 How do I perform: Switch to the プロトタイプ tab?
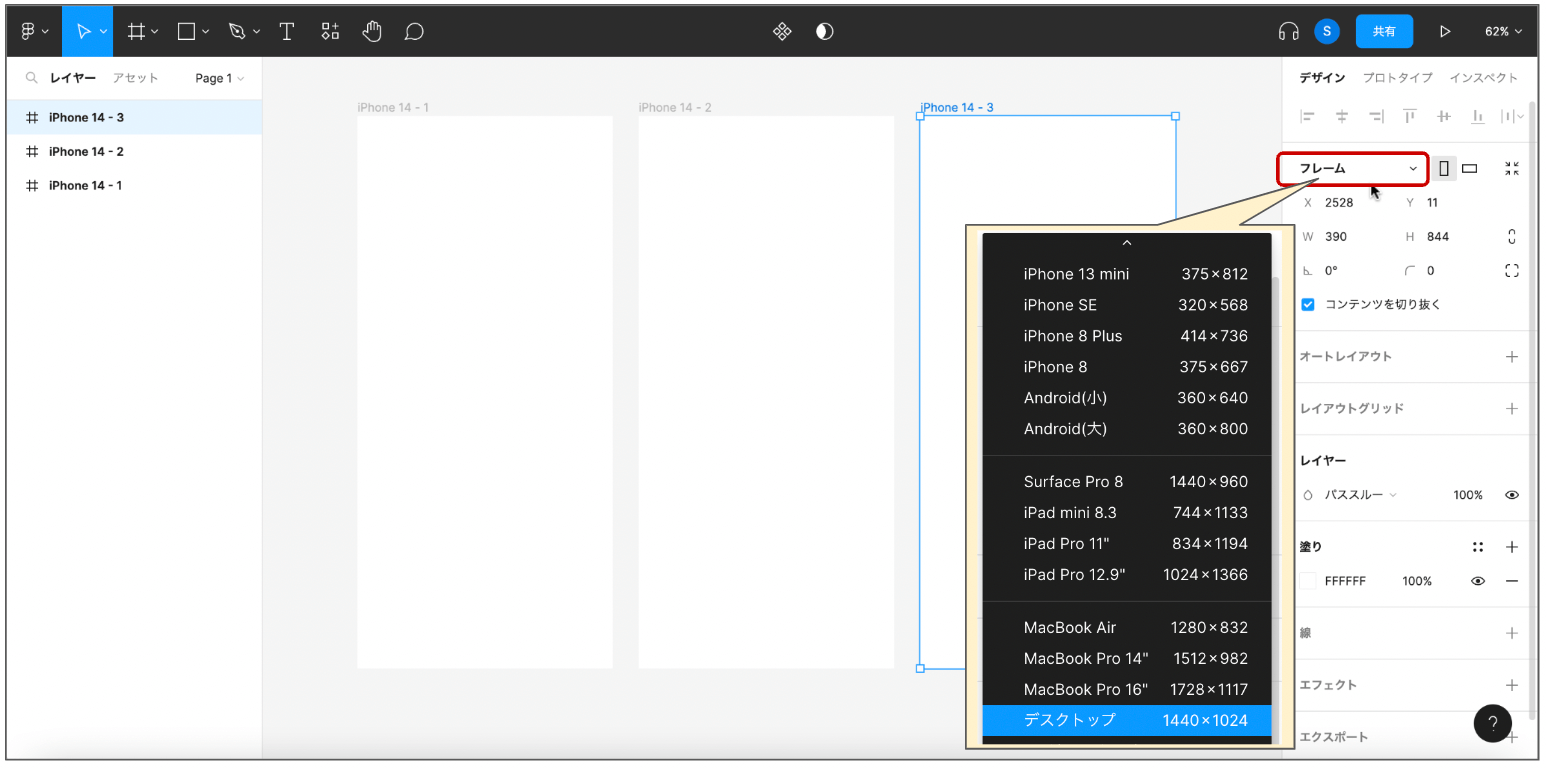click(x=1397, y=77)
